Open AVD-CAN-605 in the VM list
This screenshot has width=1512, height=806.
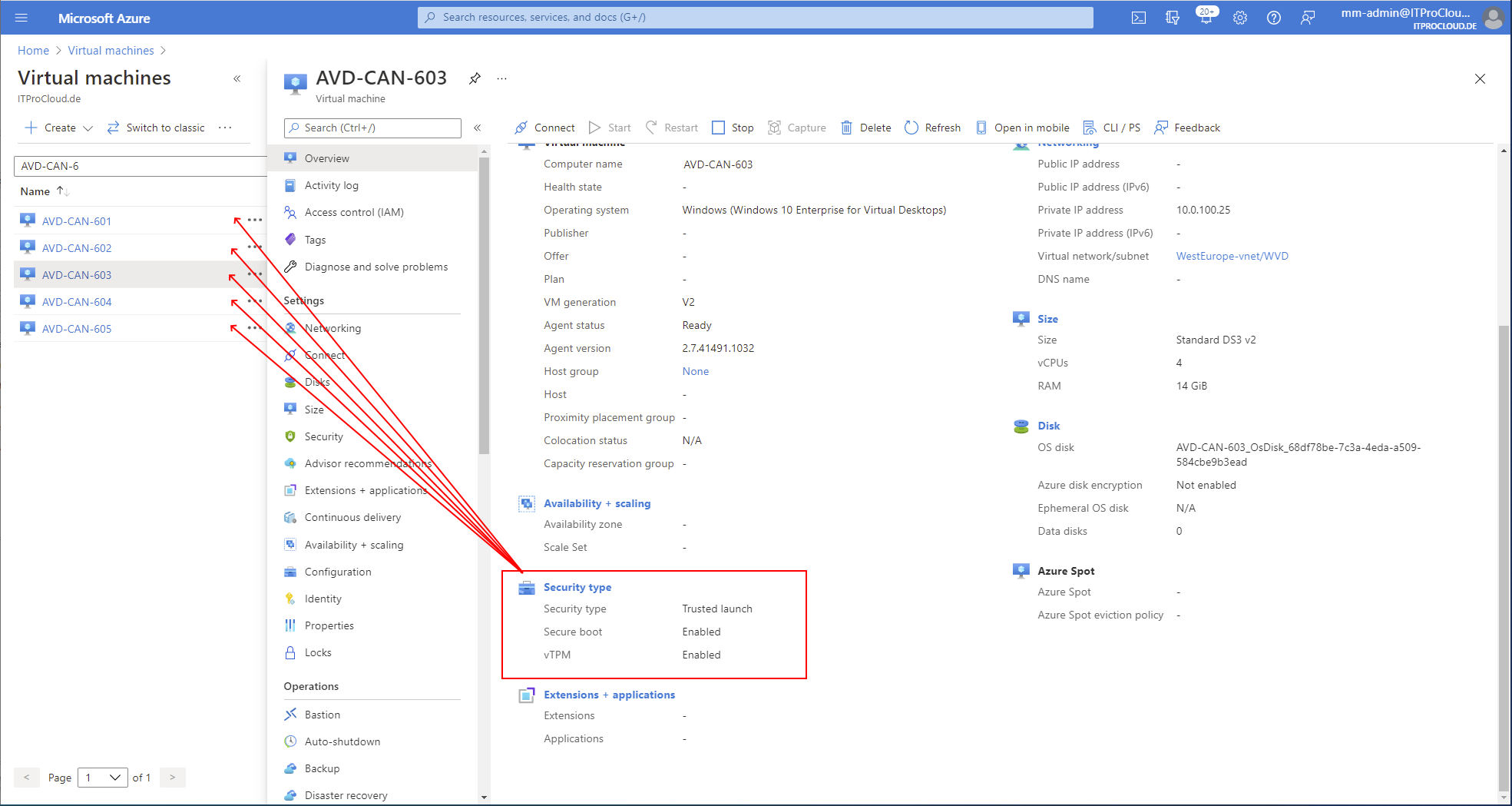click(77, 329)
